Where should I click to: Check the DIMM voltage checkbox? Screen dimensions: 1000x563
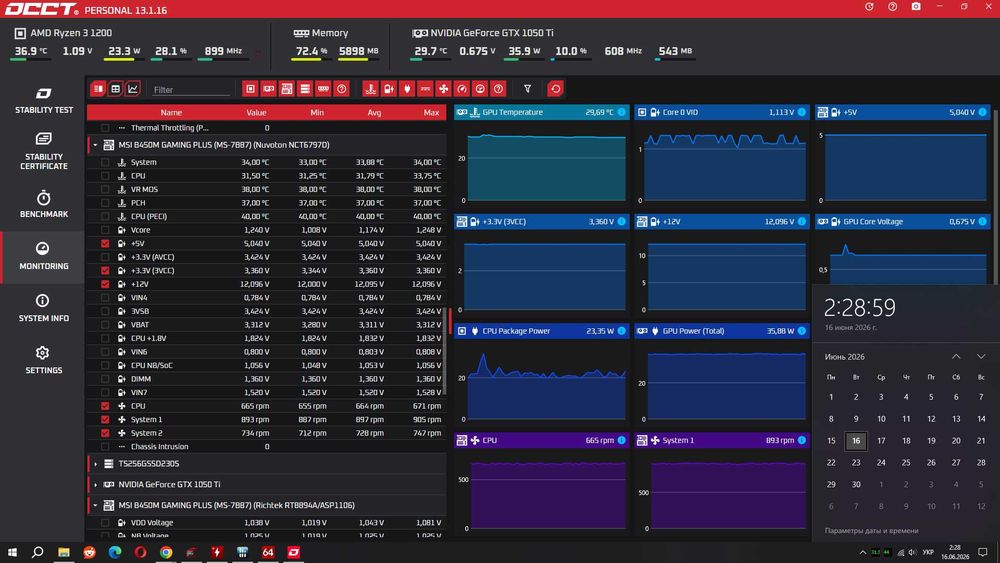pyautogui.click(x=105, y=379)
